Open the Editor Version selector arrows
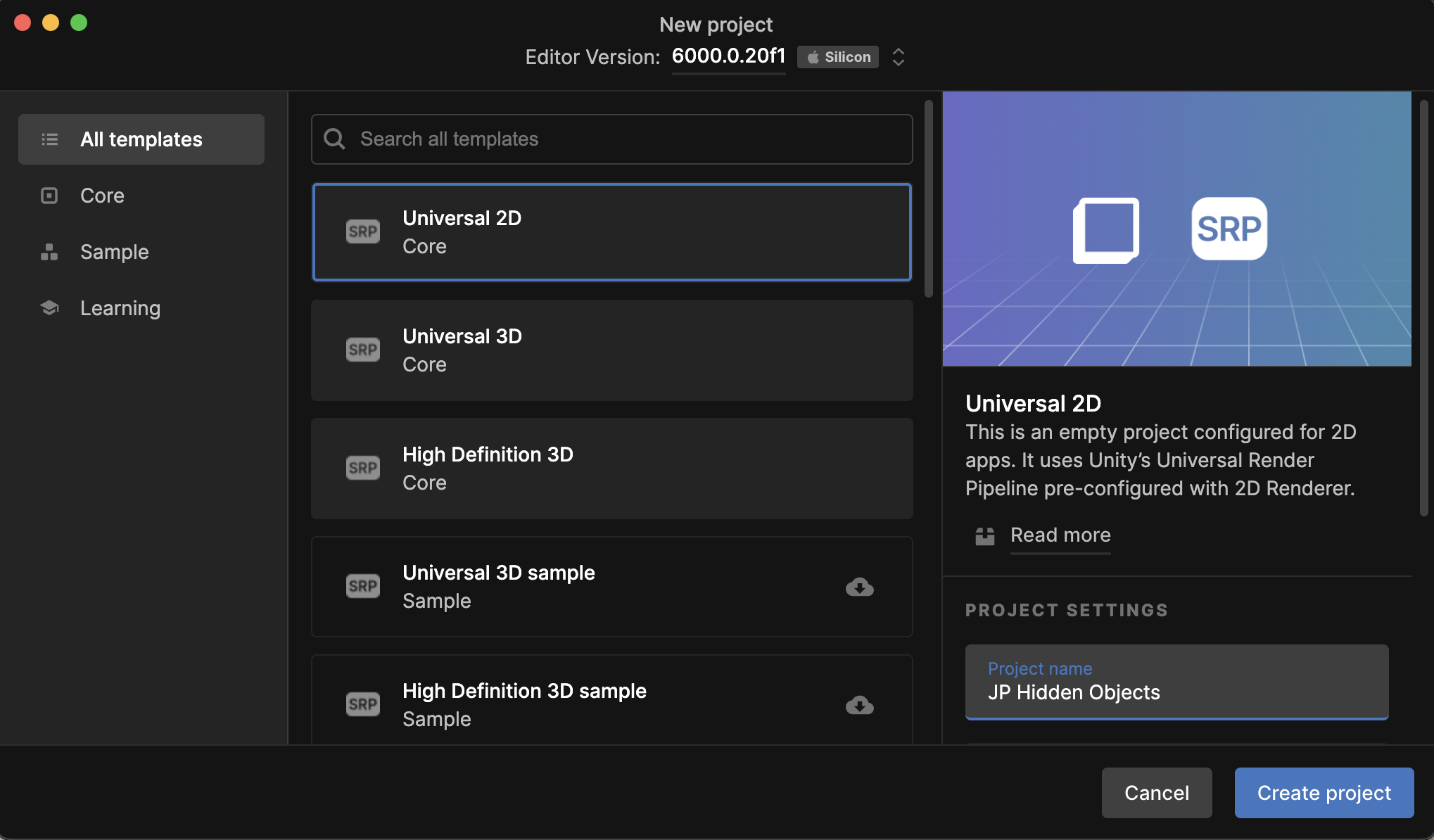1434x840 pixels. click(x=899, y=57)
